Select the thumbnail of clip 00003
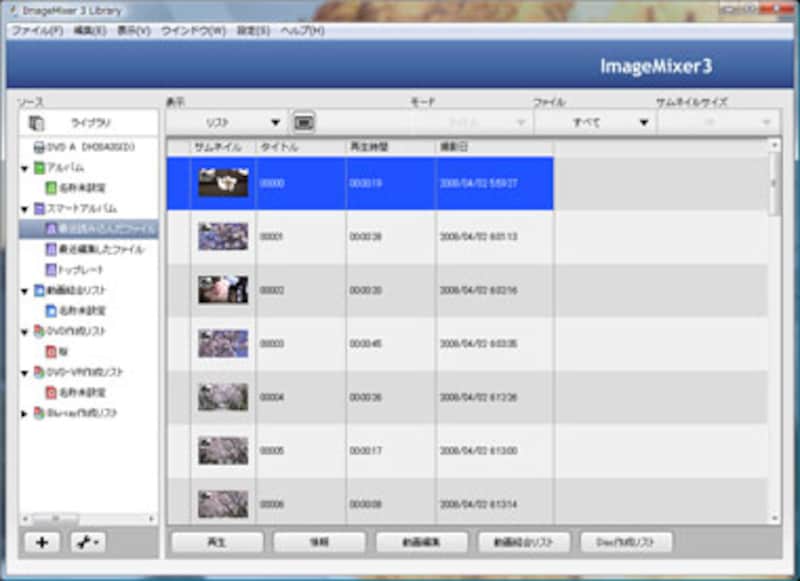 click(222, 344)
